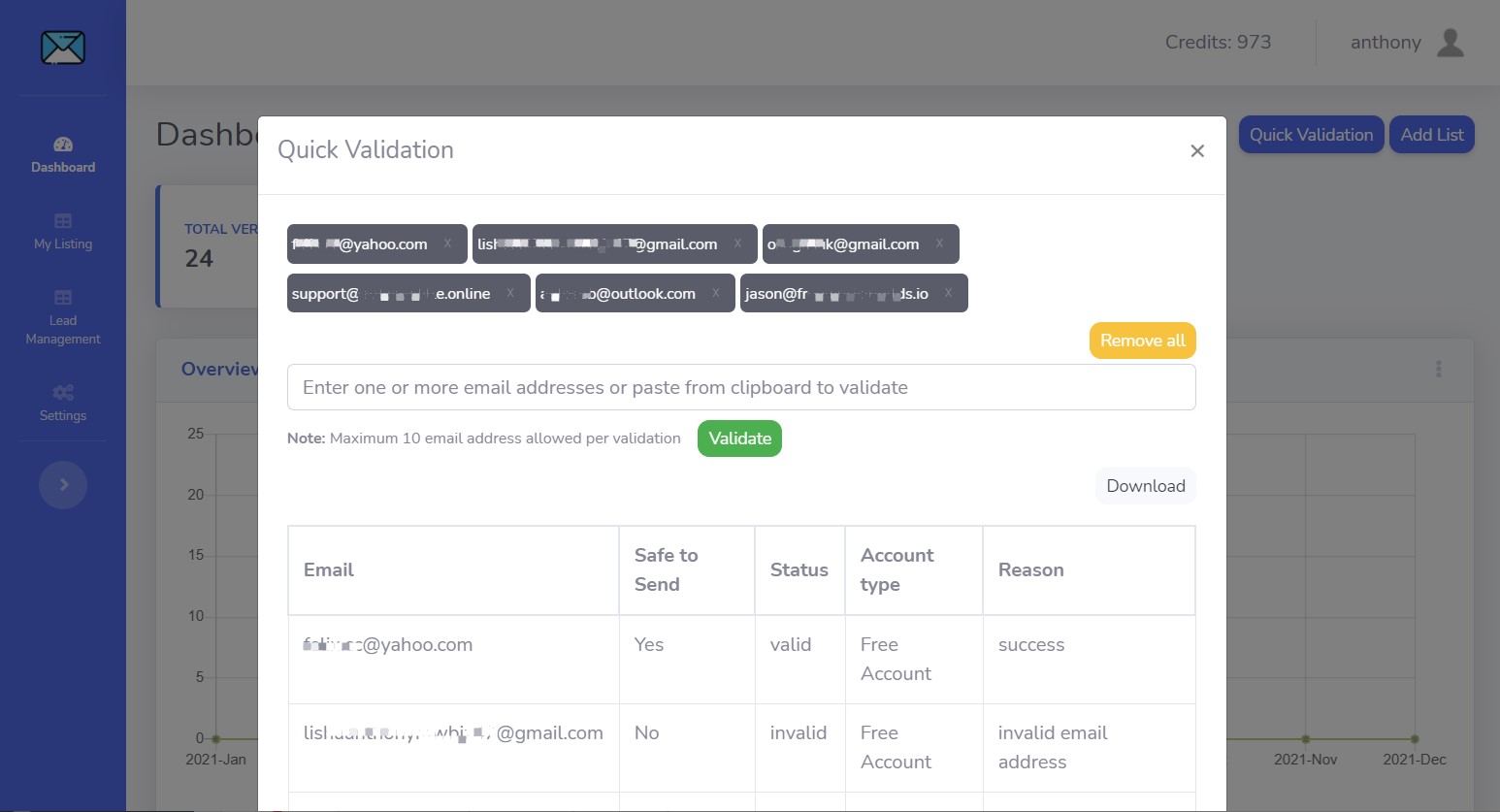Click anthony's profile avatar icon
The image size is (1500, 812).
click(x=1450, y=42)
